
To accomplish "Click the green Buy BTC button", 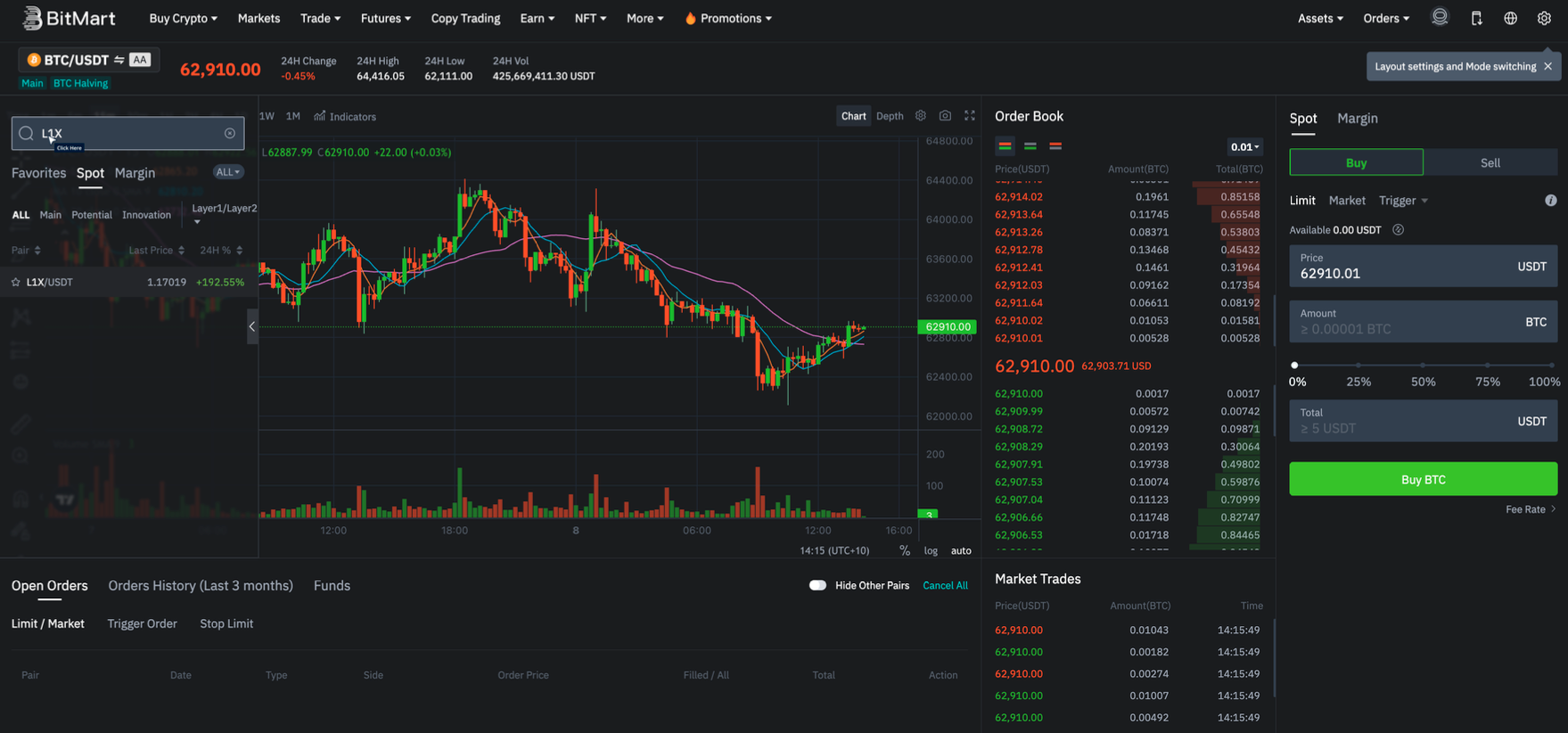I will tap(1423, 480).
